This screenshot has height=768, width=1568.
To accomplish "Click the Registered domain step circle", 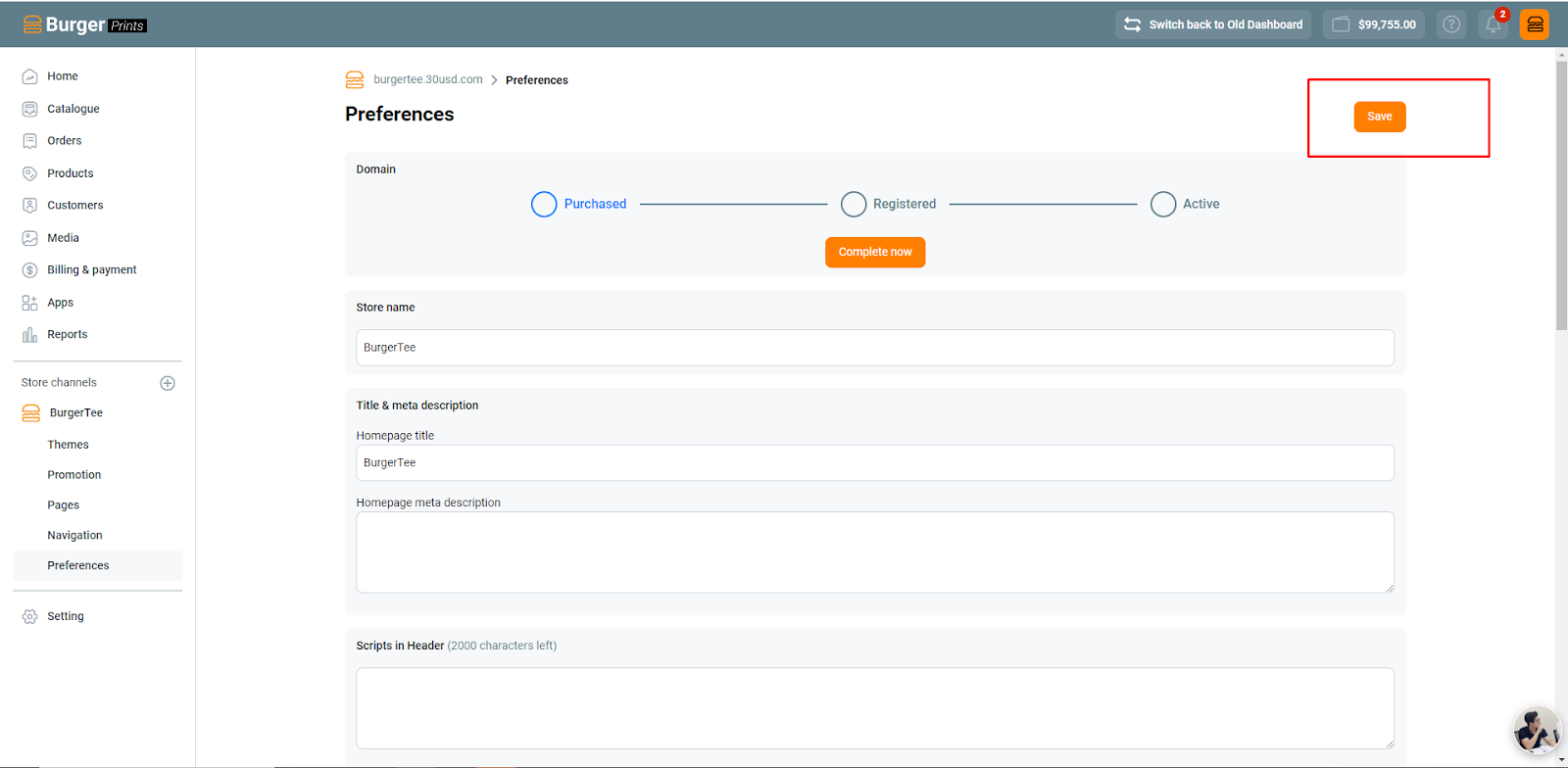I will pos(854,204).
